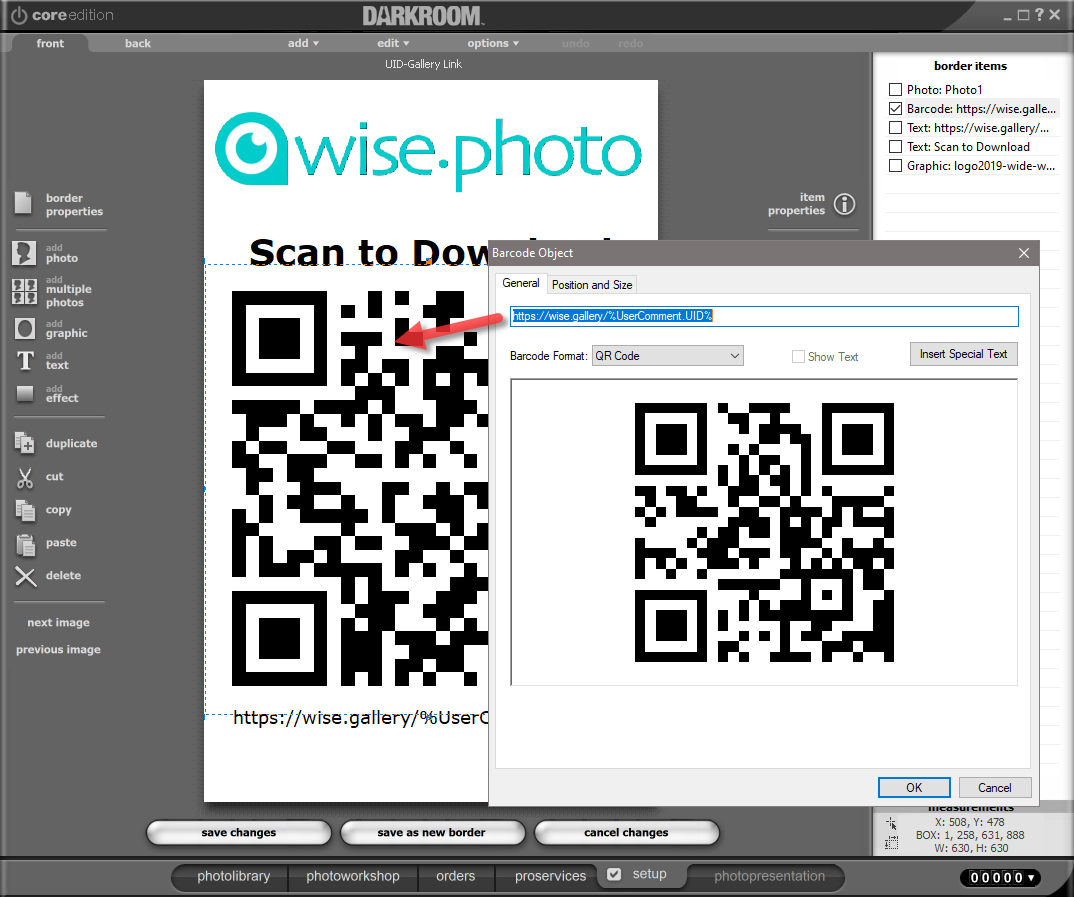Go to photolibrary section
Viewport: 1074px width, 897px height.
point(234,876)
